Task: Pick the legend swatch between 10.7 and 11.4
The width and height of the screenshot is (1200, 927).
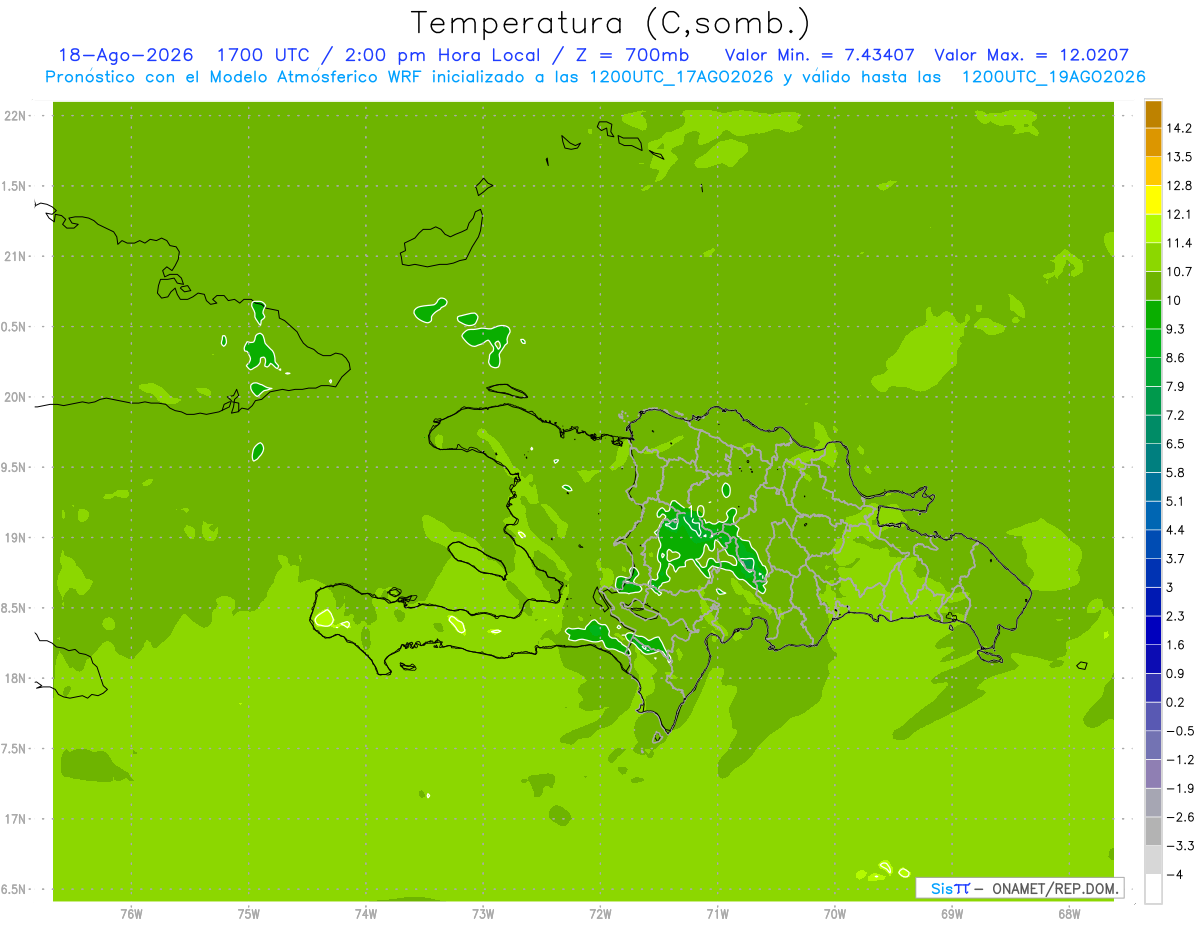Action: pyautogui.click(x=1153, y=258)
